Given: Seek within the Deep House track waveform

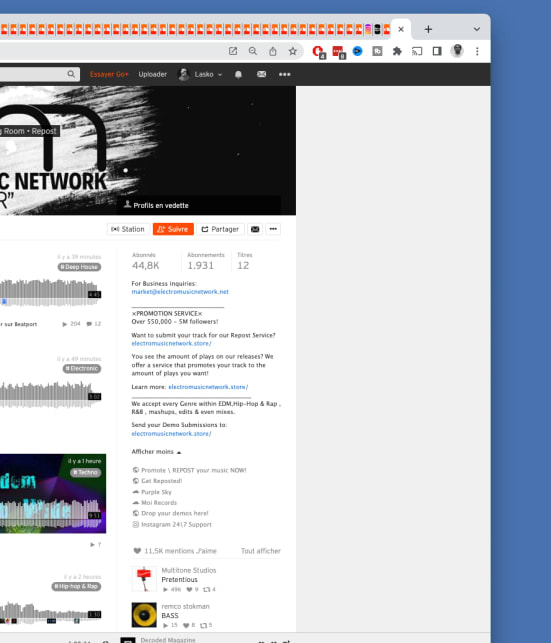Looking at the screenshot, I should click(50, 293).
